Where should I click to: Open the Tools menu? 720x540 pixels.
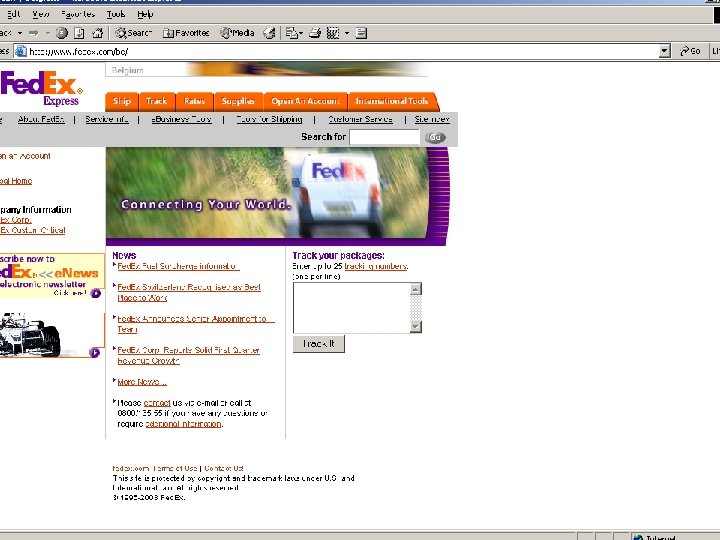click(x=116, y=14)
